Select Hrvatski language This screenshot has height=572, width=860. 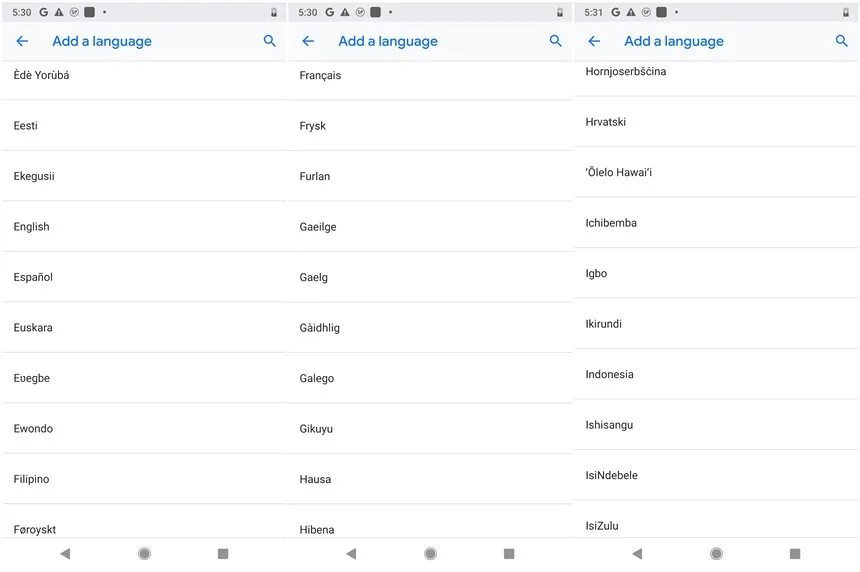[x=716, y=122]
